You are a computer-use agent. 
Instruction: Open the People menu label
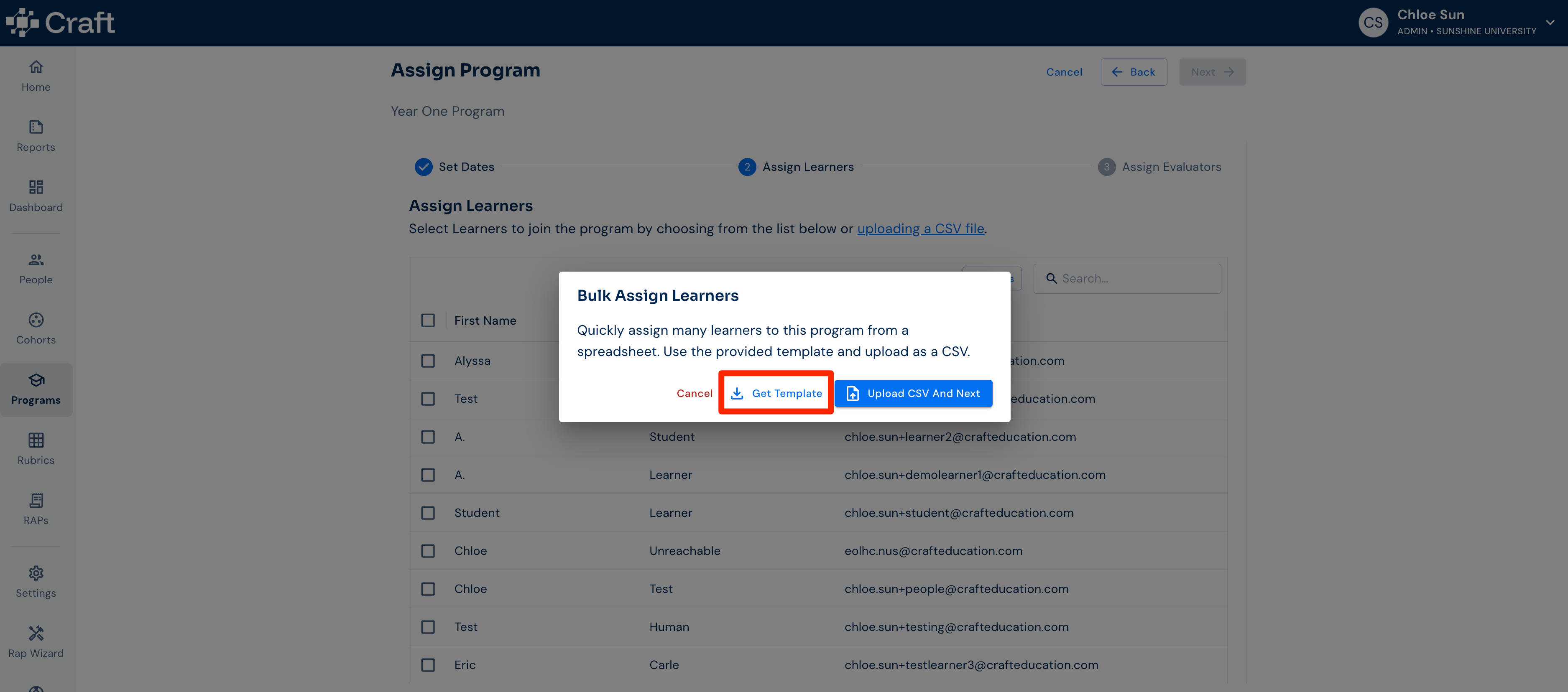(36, 280)
